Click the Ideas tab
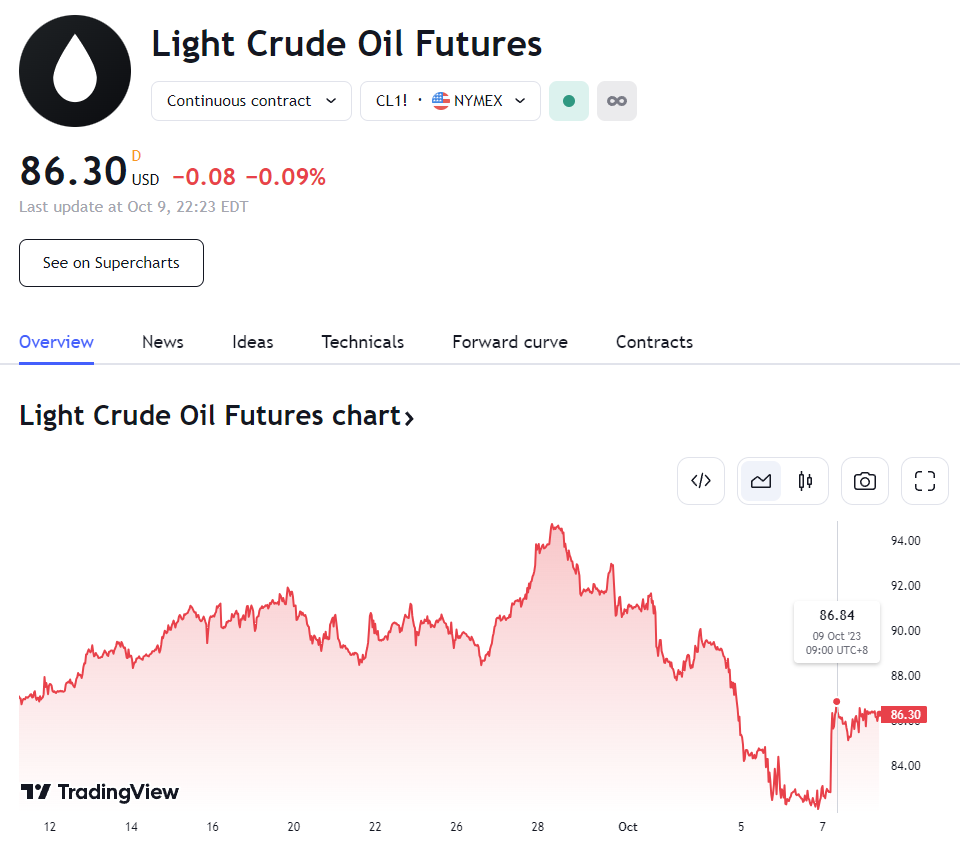This screenshot has height=848, width=960. pos(253,342)
